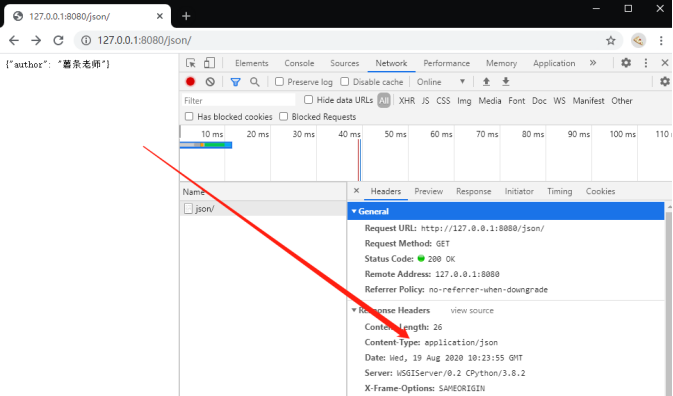Collapse the General section triangle
The height and width of the screenshot is (396, 673).
point(354,211)
